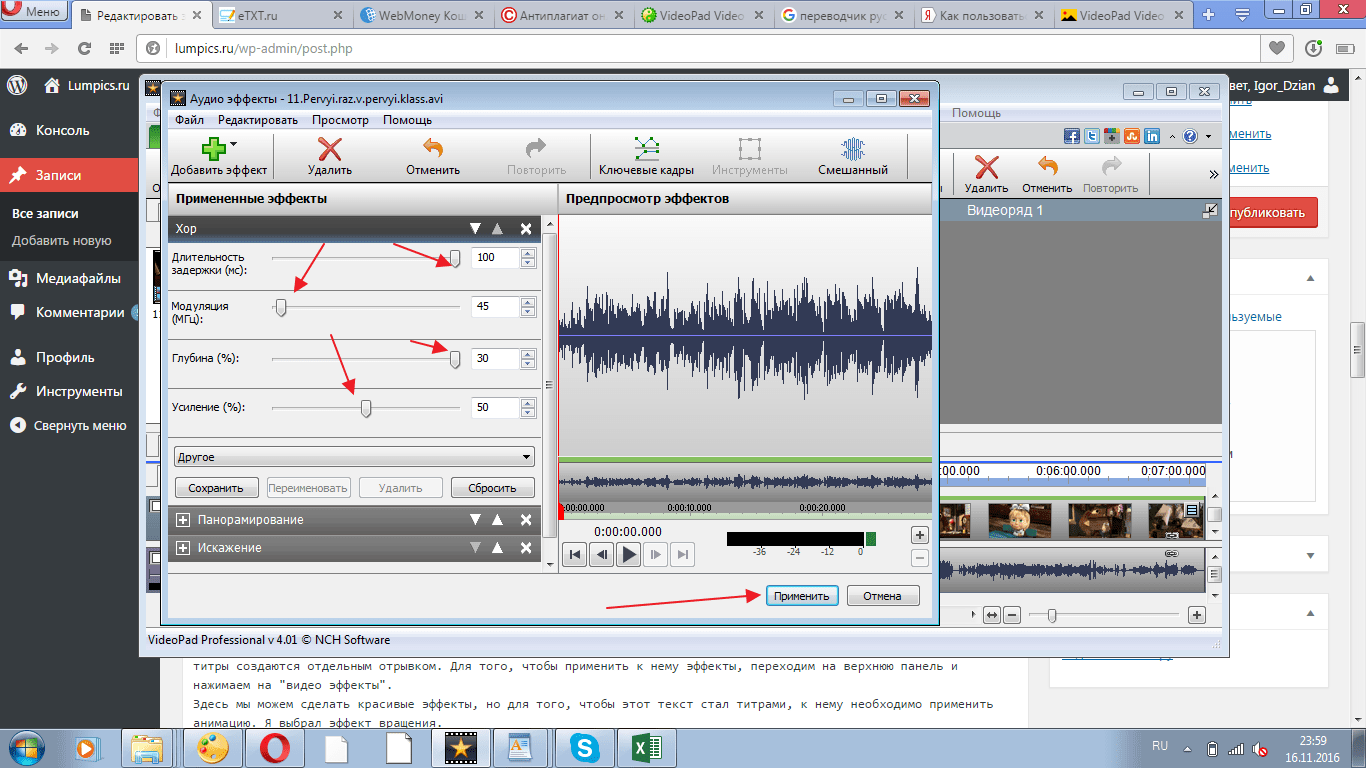The image size is (1366, 768).
Task: Click the Отмена button
Action: 883,596
